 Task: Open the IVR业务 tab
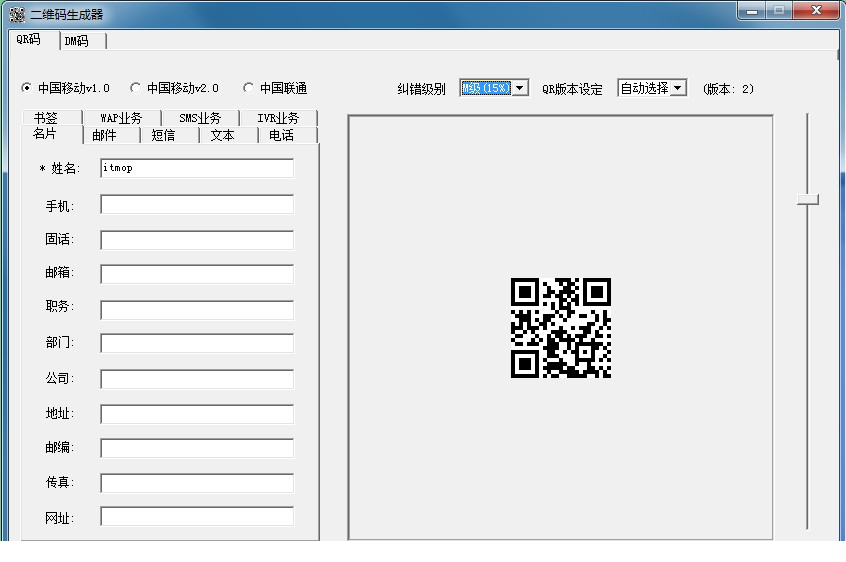278,118
